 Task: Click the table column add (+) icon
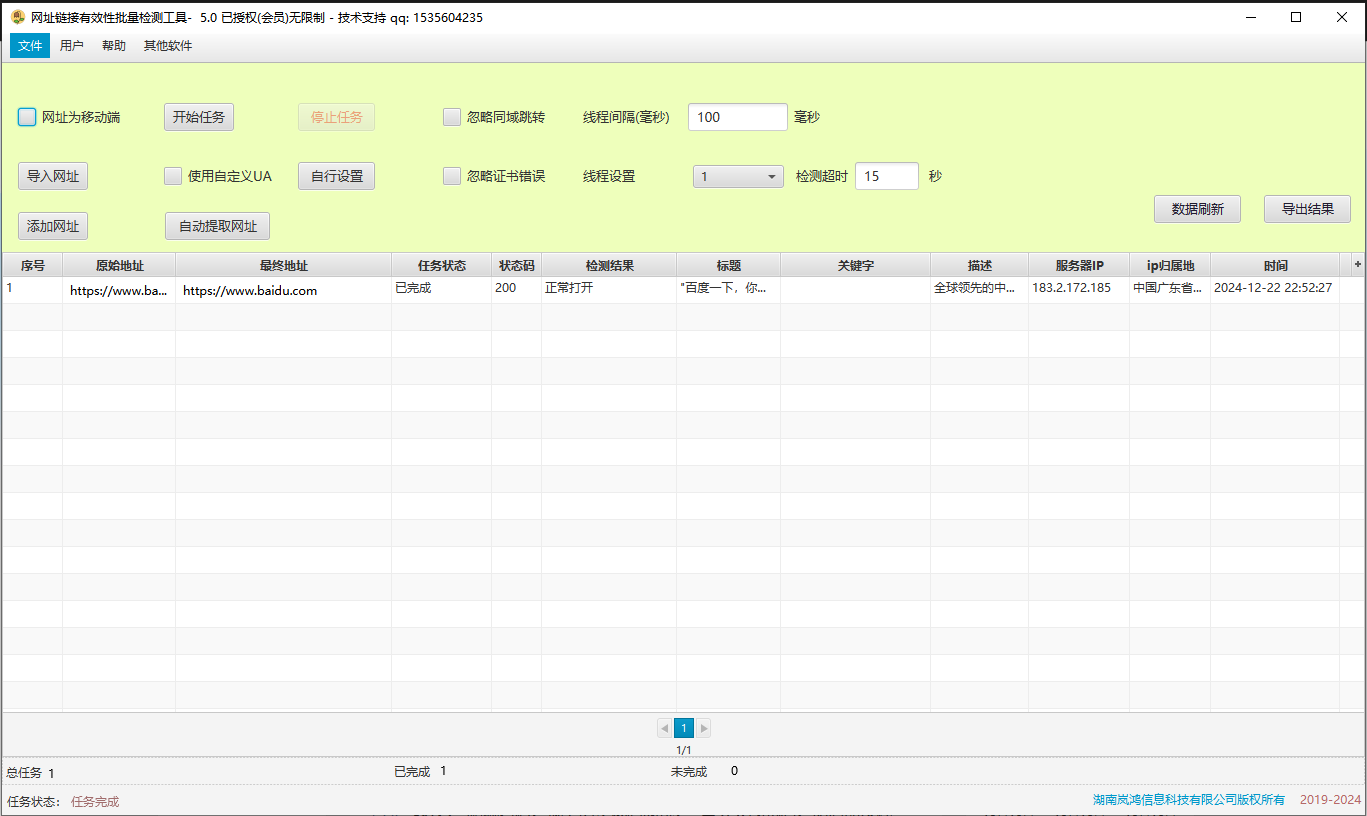pyautogui.click(x=1357, y=265)
